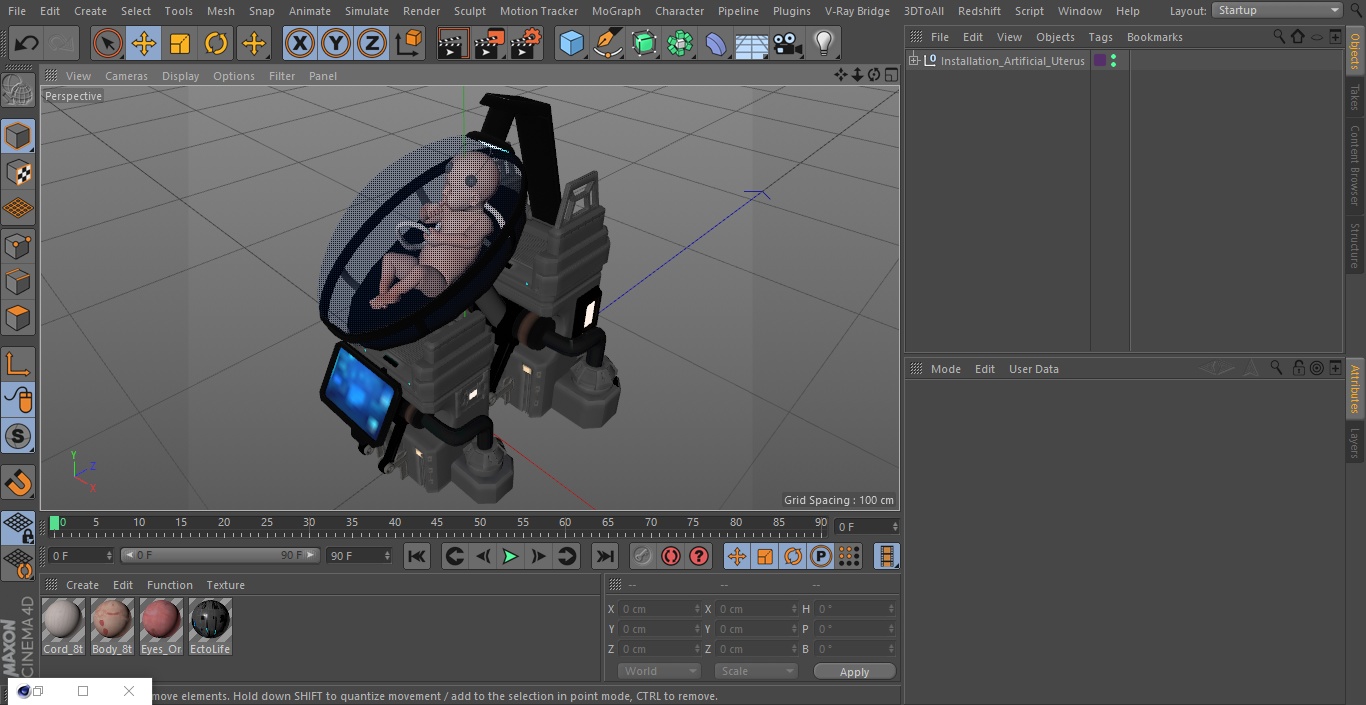Toggle Position keyframe recording icon
Viewport: 1366px width, 705px height.
coord(737,556)
